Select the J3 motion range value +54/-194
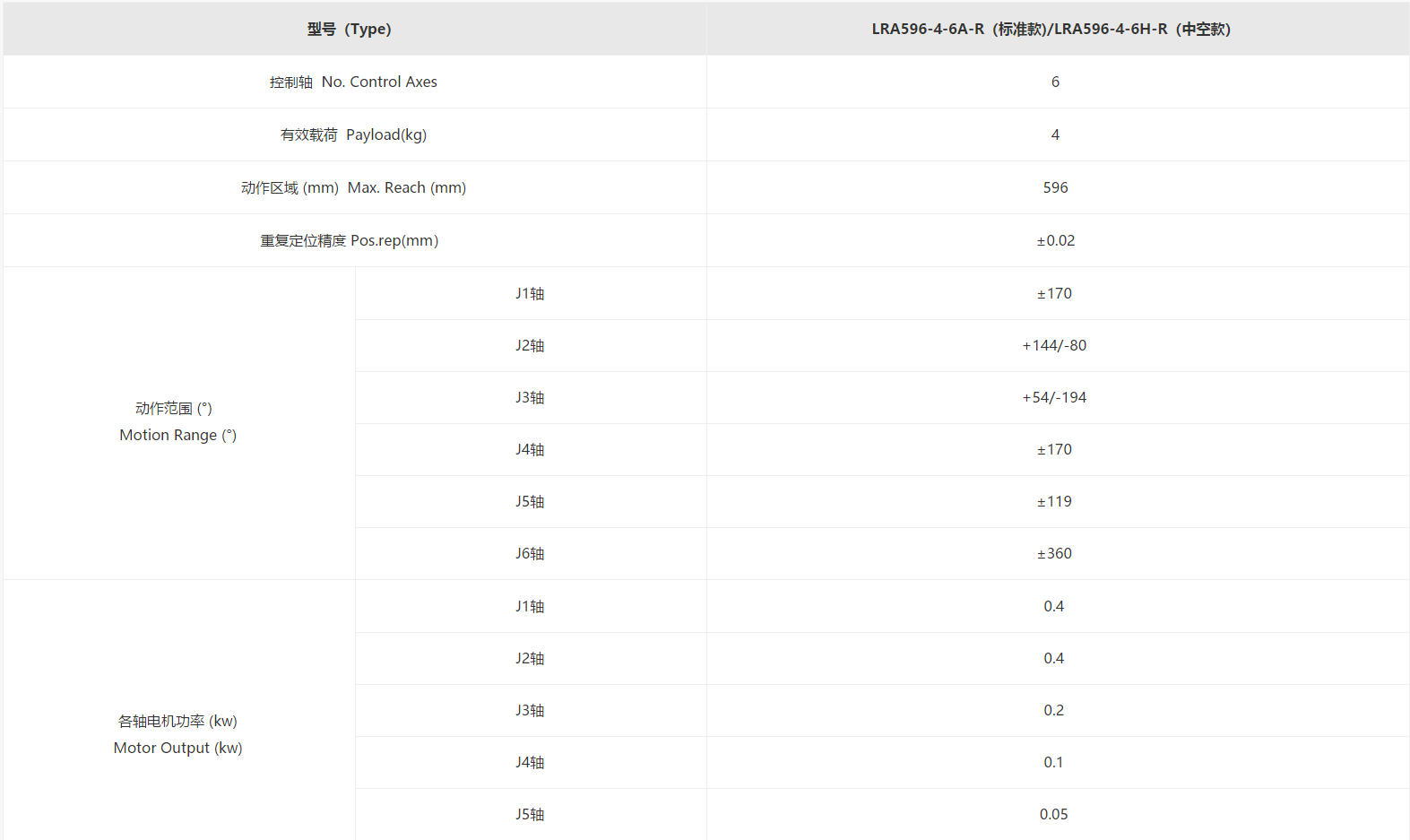Viewport: 1410px width, 840px height. point(1055,397)
